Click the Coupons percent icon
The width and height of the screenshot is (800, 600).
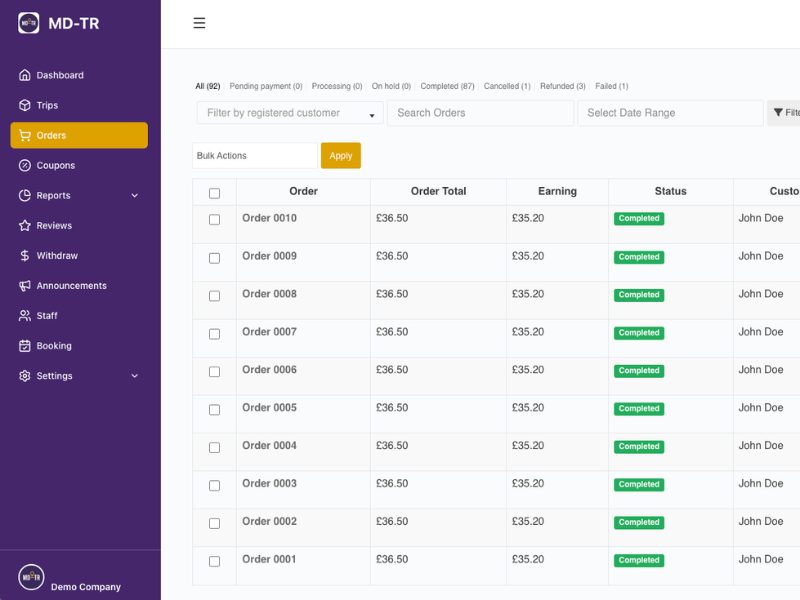[x=24, y=165]
